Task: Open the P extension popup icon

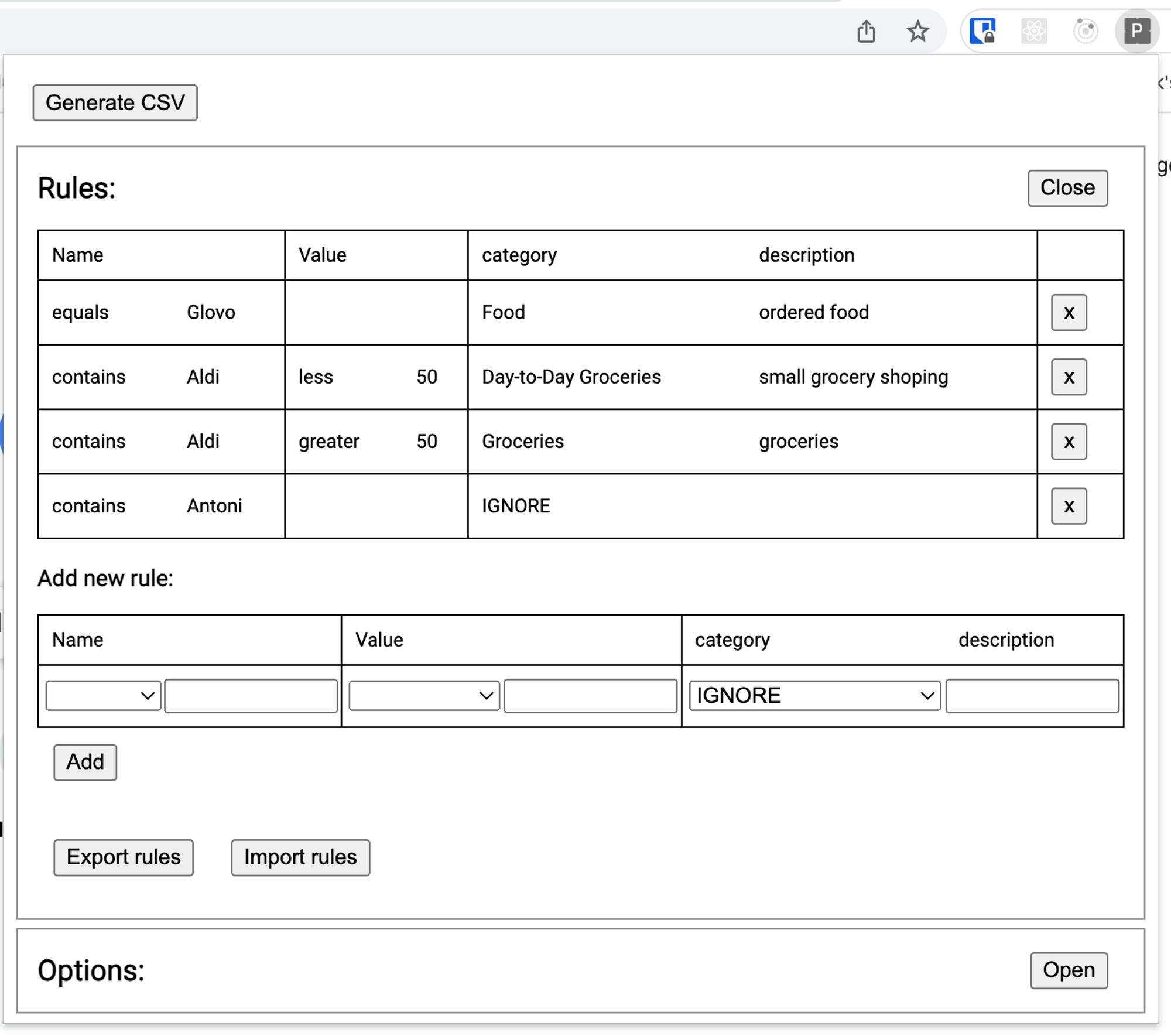Action: [x=1136, y=32]
